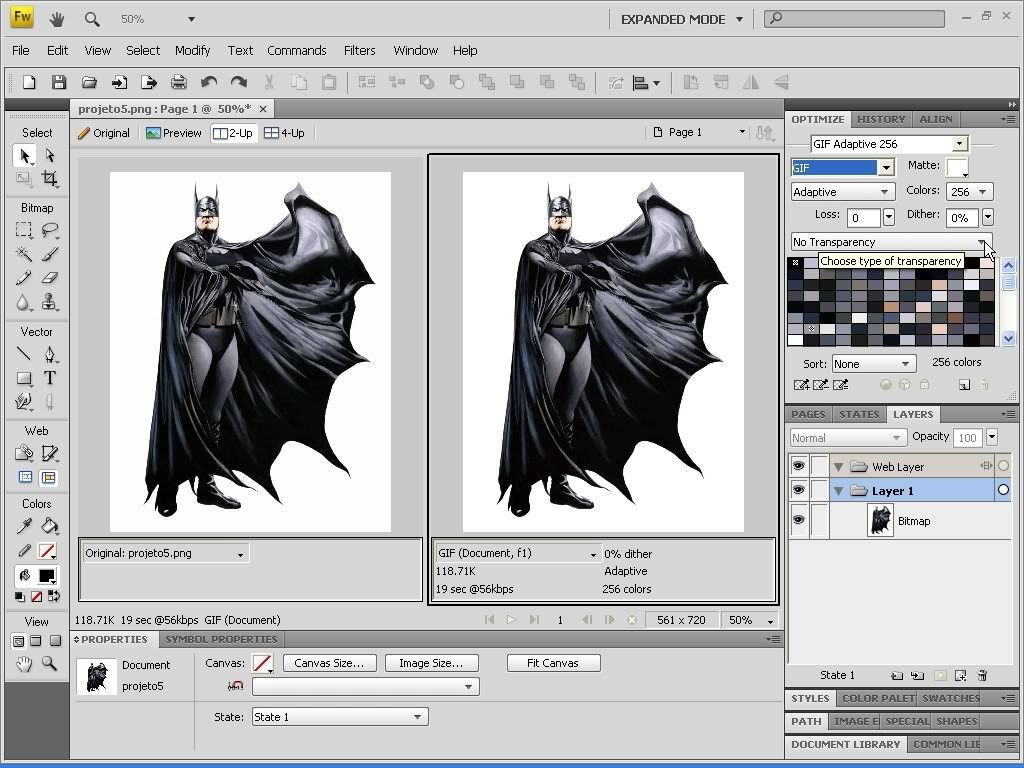Select the Magic Wand tool

coord(24,253)
